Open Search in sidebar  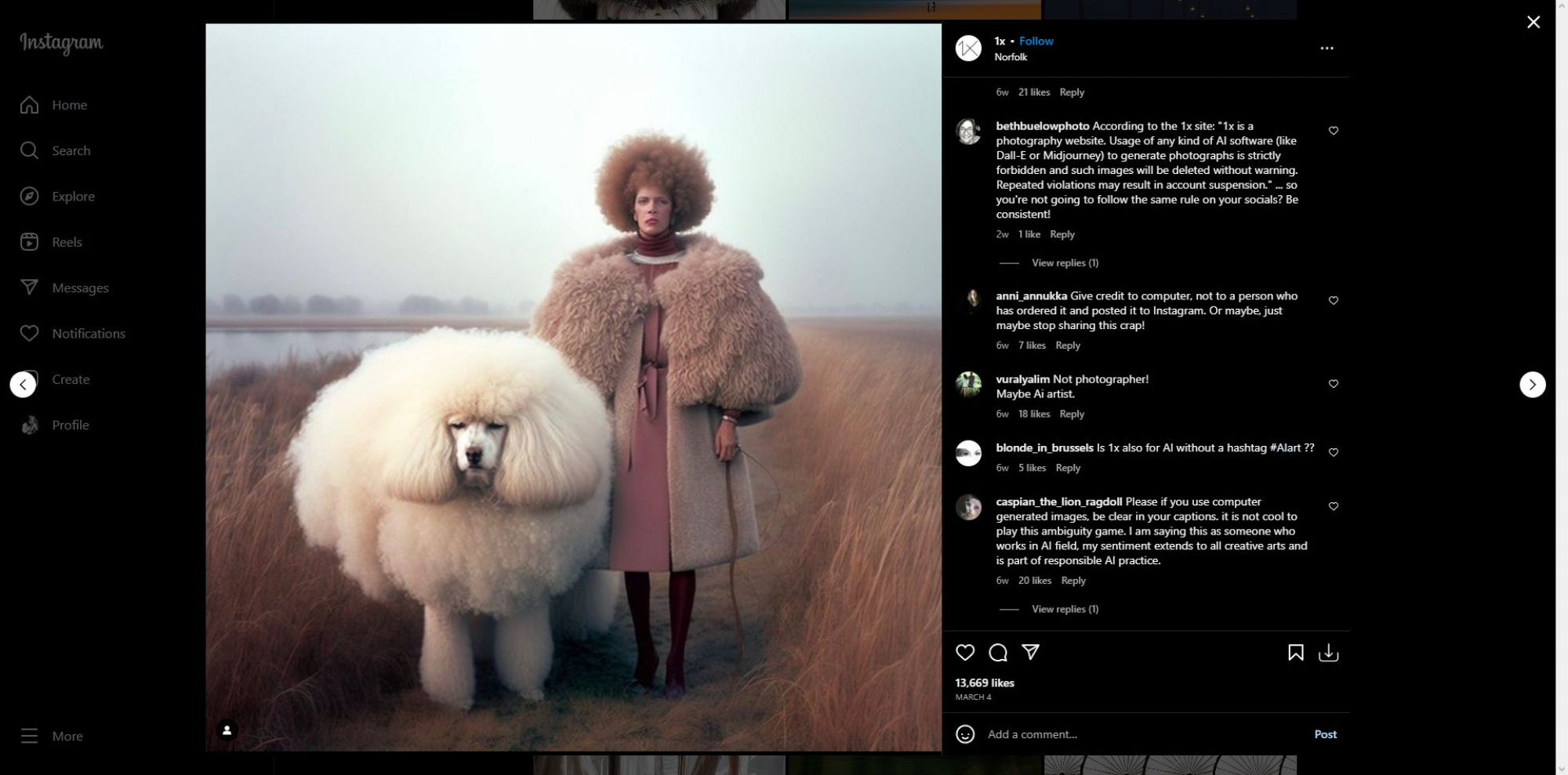[71, 150]
